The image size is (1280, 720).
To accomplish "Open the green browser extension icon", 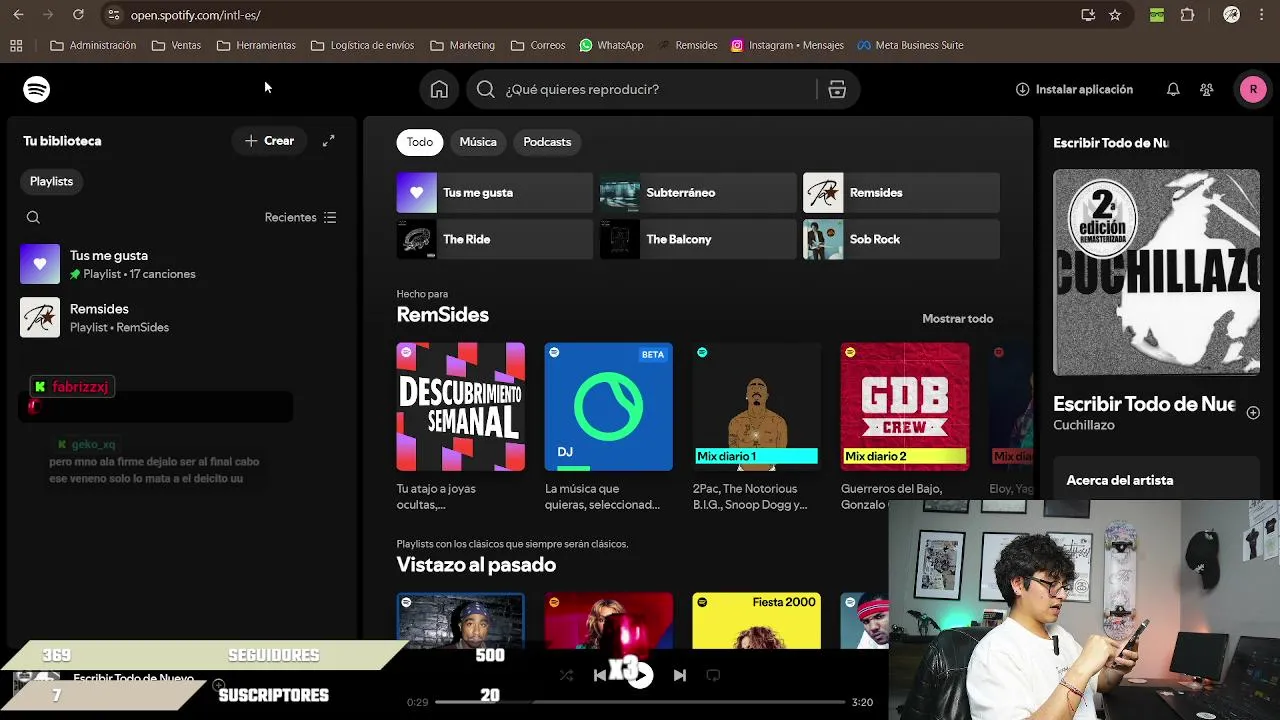I will [1157, 15].
